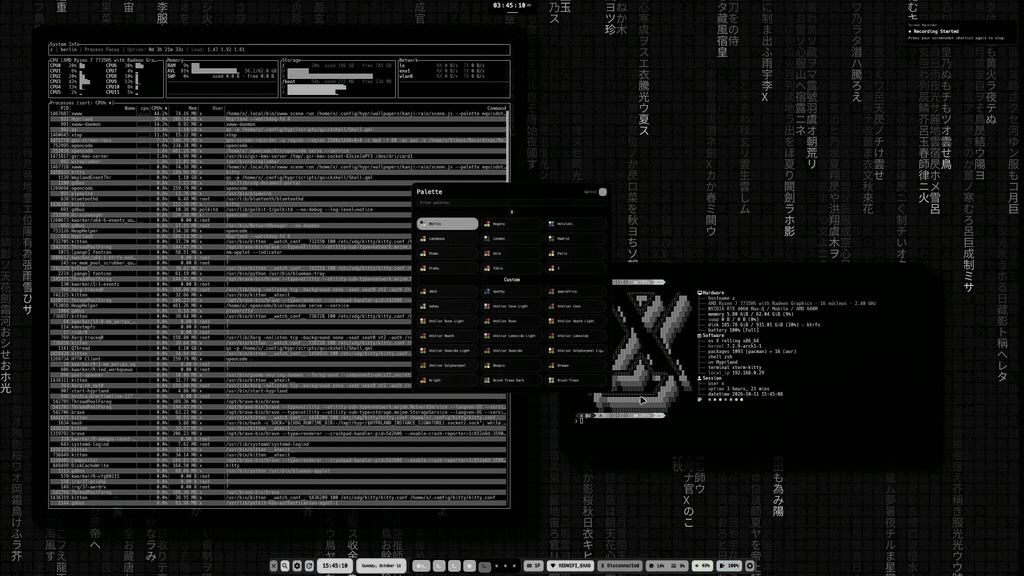
Task: Open settings via the bottom bar gear icon
Action: tap(297, 566)
